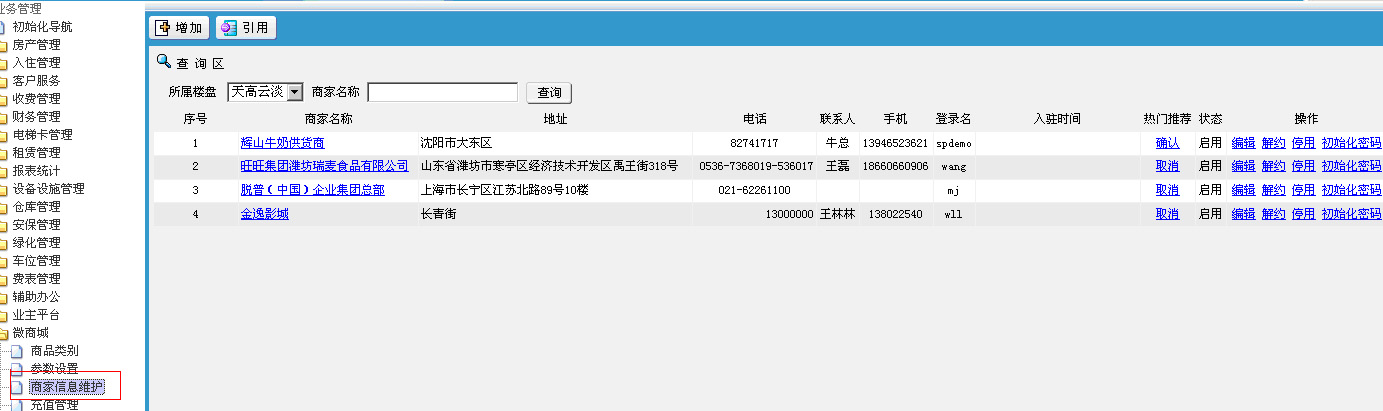Screen dimensions: 1383x411
Task: Click 解约 for 辉山牛奶供货商
Action: point(1273,143)
